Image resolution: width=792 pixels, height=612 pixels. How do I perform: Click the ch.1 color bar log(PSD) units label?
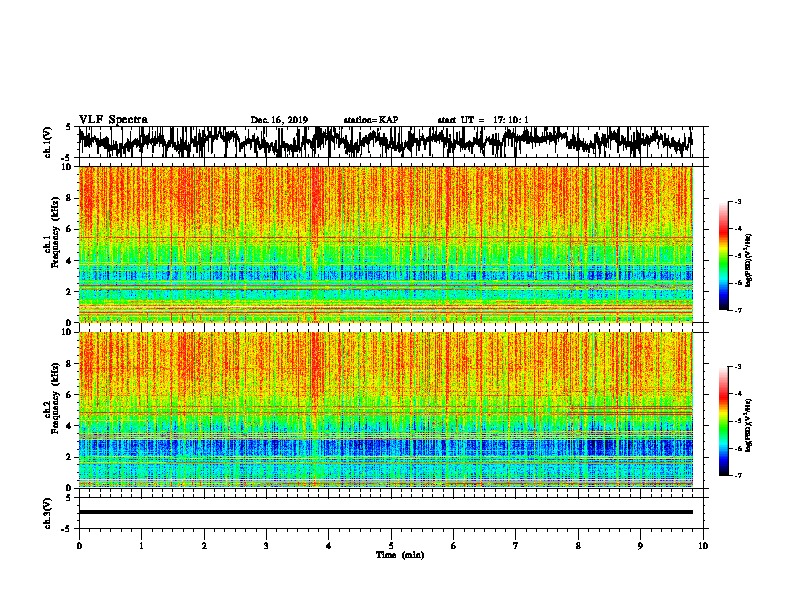(749, 260)
